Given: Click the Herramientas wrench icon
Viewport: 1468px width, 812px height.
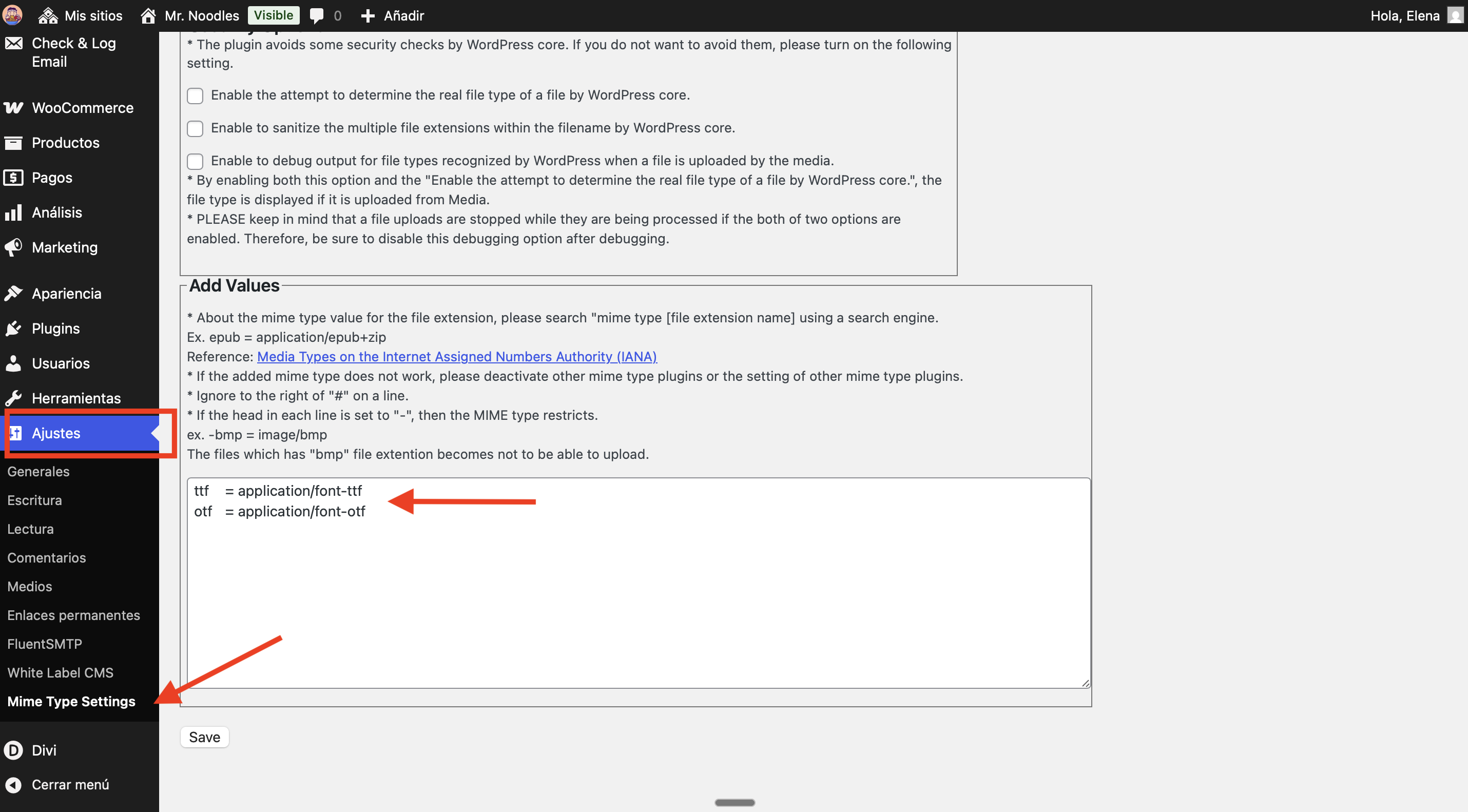Looking at the screenshot, I should [14, 398].
